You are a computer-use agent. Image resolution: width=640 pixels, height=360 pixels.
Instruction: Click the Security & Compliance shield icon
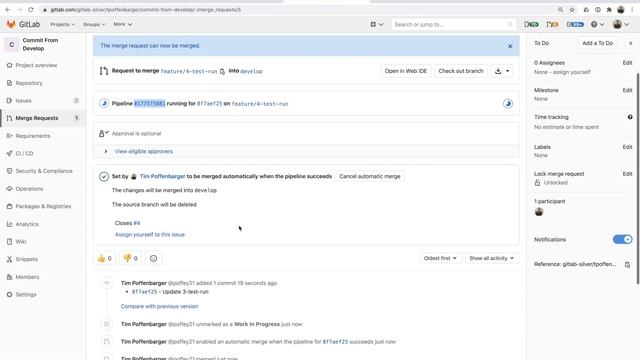click(9, 171)
